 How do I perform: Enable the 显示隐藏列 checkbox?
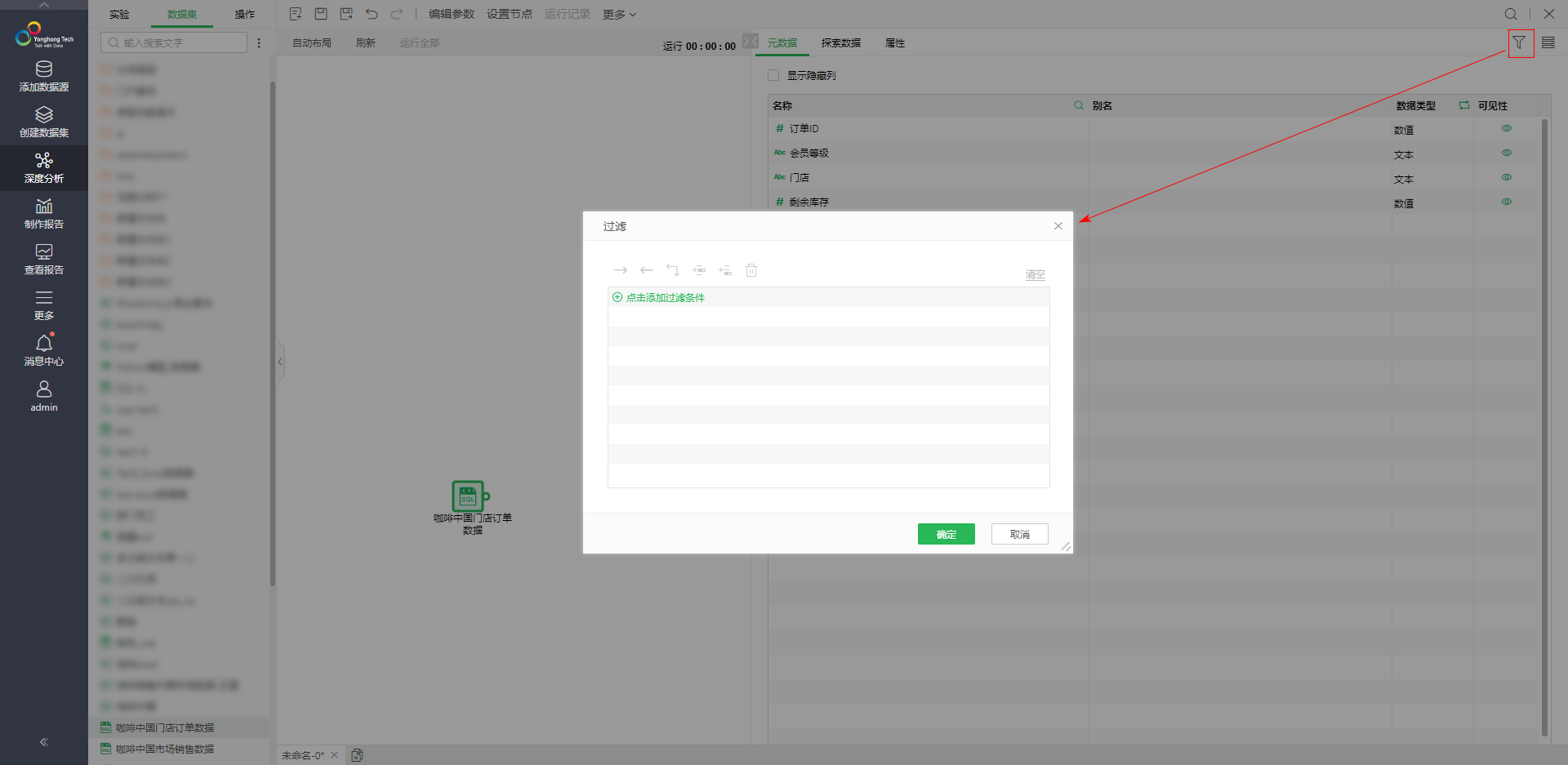pos(773,75)
